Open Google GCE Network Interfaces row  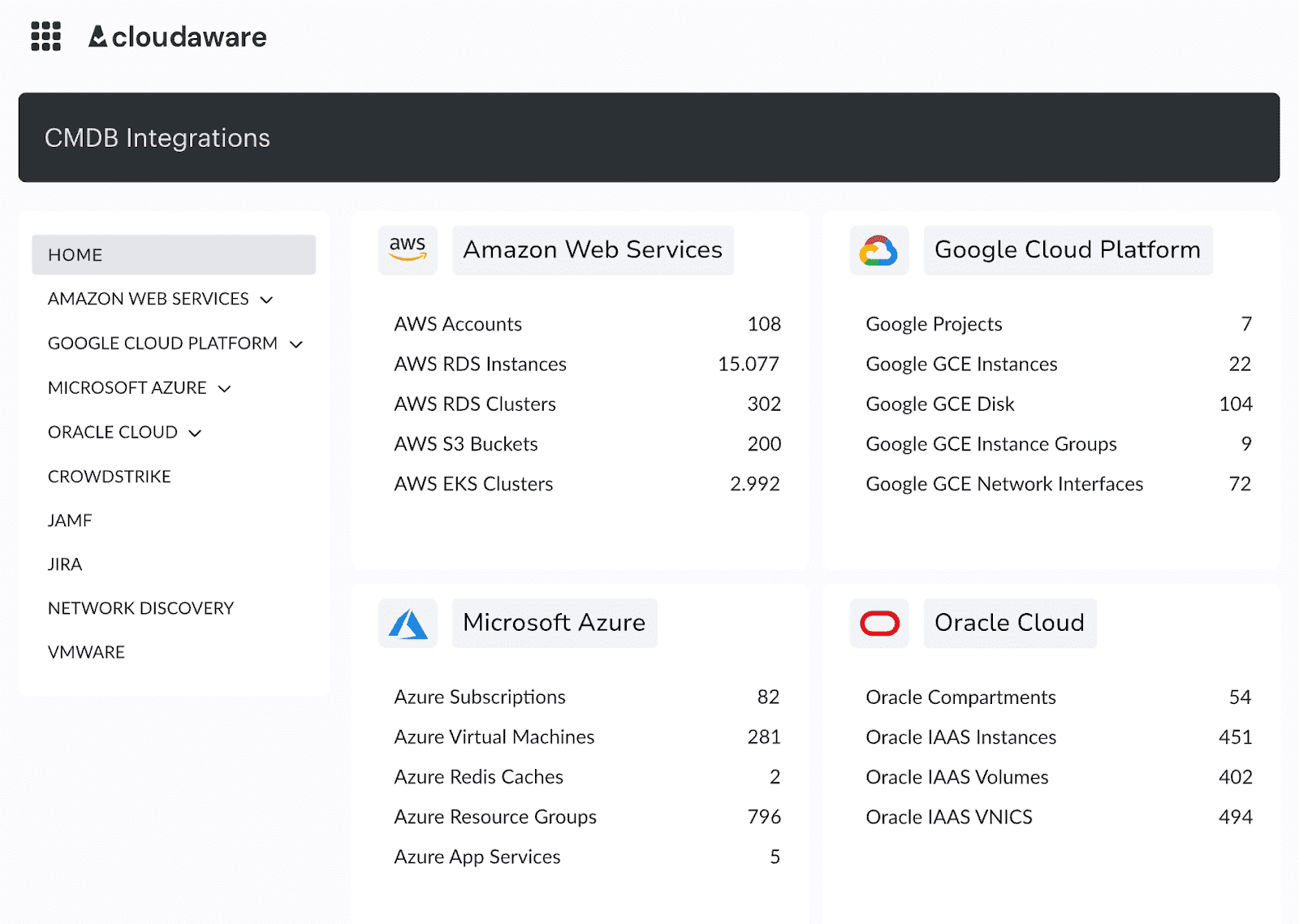[x=1059, y=484]
